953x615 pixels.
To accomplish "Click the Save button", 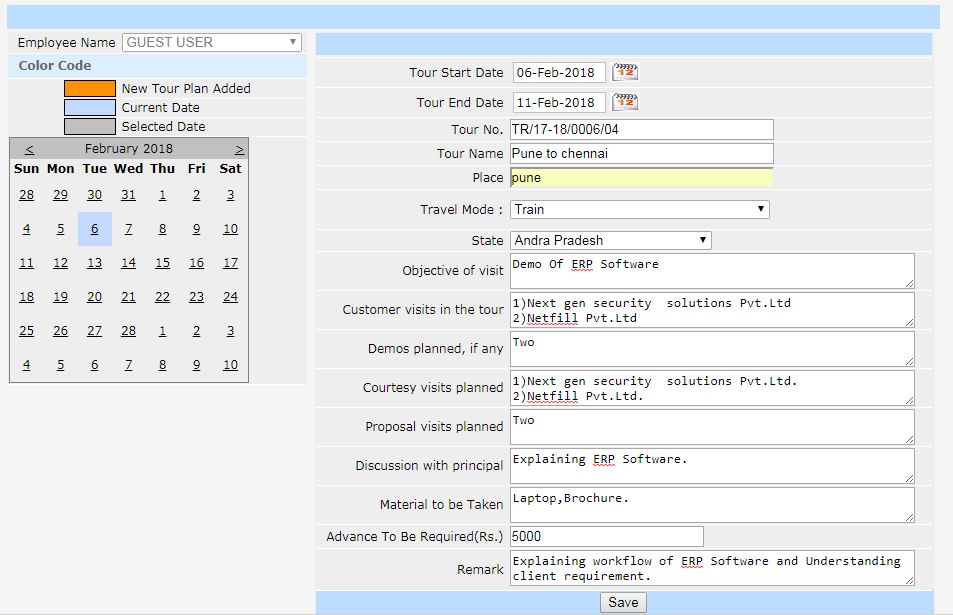I will click(x=623, y=602).
